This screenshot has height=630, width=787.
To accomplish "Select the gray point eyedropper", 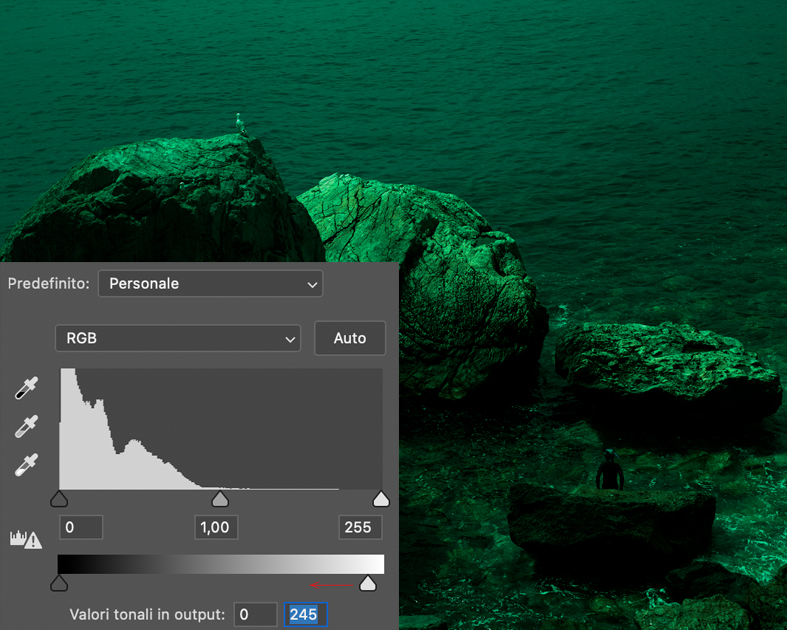I will (26, 426).
